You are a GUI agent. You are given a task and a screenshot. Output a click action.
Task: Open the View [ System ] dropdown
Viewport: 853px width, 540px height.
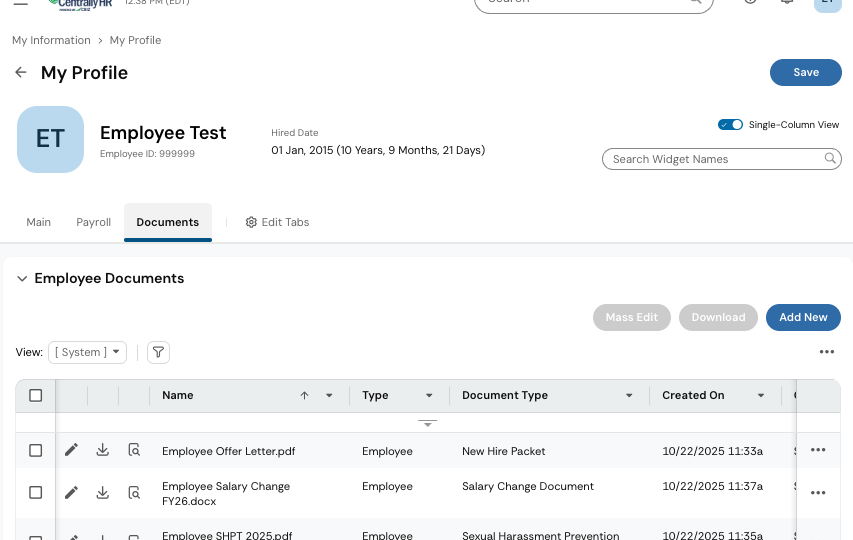pyautogui.click(x=87, y=352)
